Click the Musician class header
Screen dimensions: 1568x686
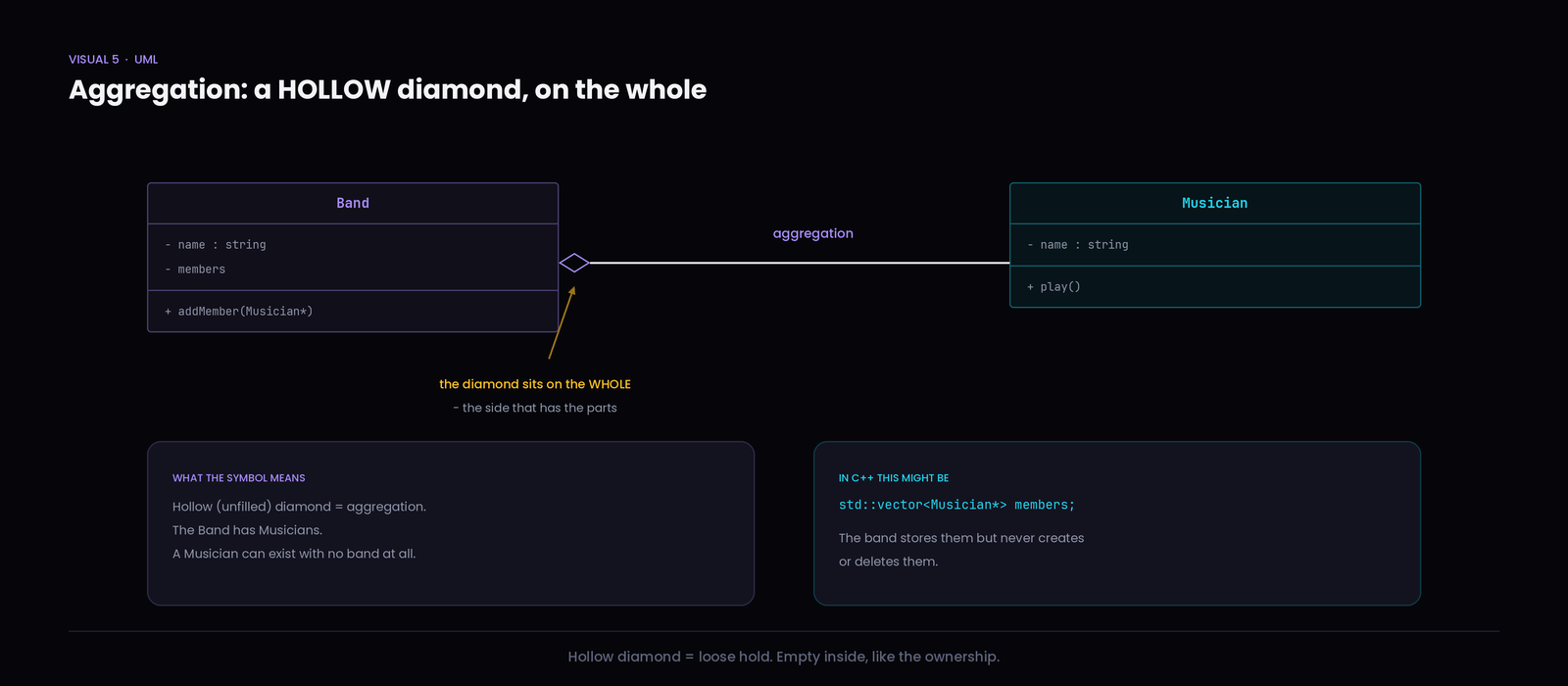pyautogui.click(x=1215, y=203)
